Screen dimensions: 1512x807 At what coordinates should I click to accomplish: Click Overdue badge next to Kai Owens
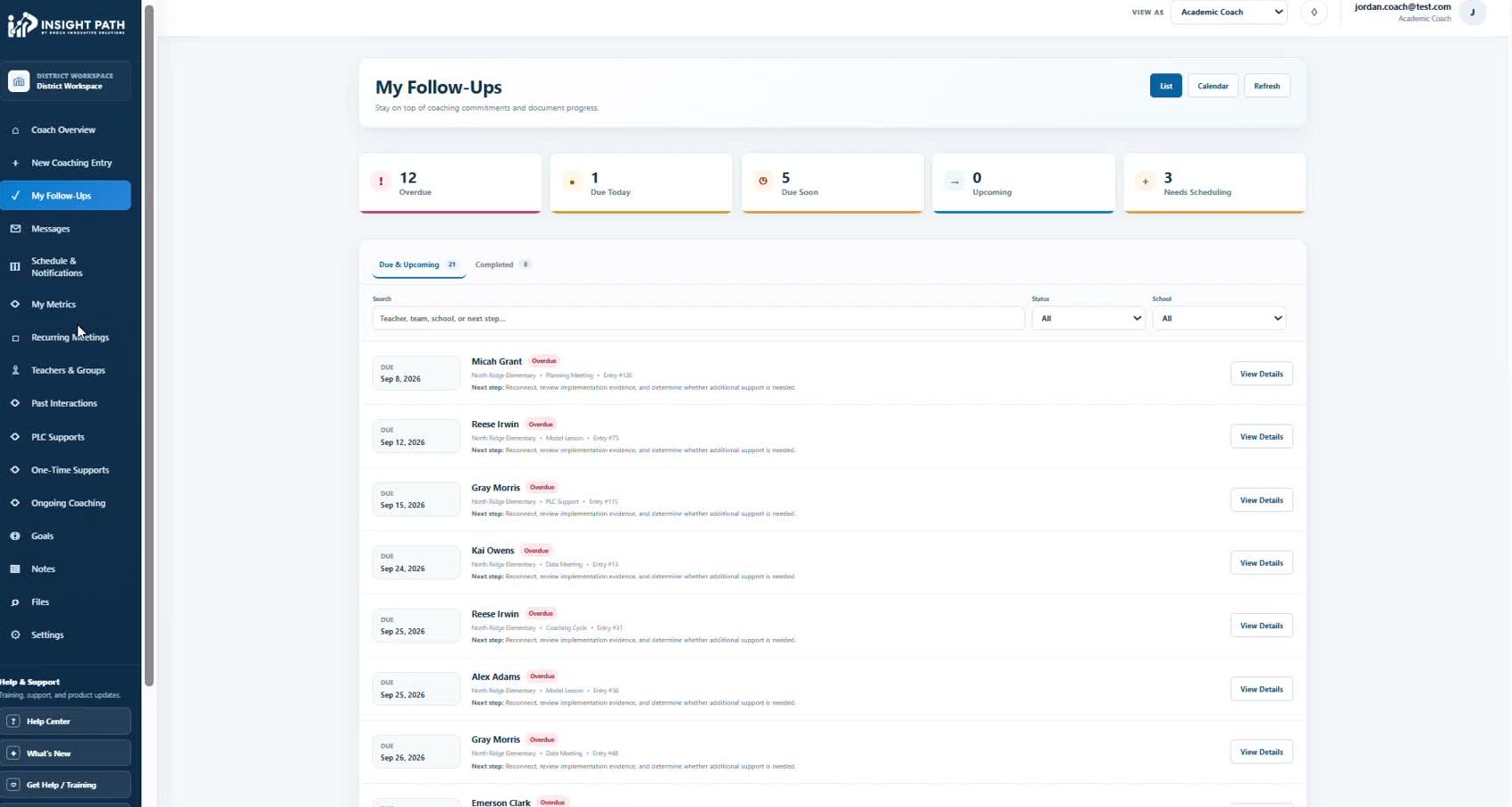pos(536,551)
